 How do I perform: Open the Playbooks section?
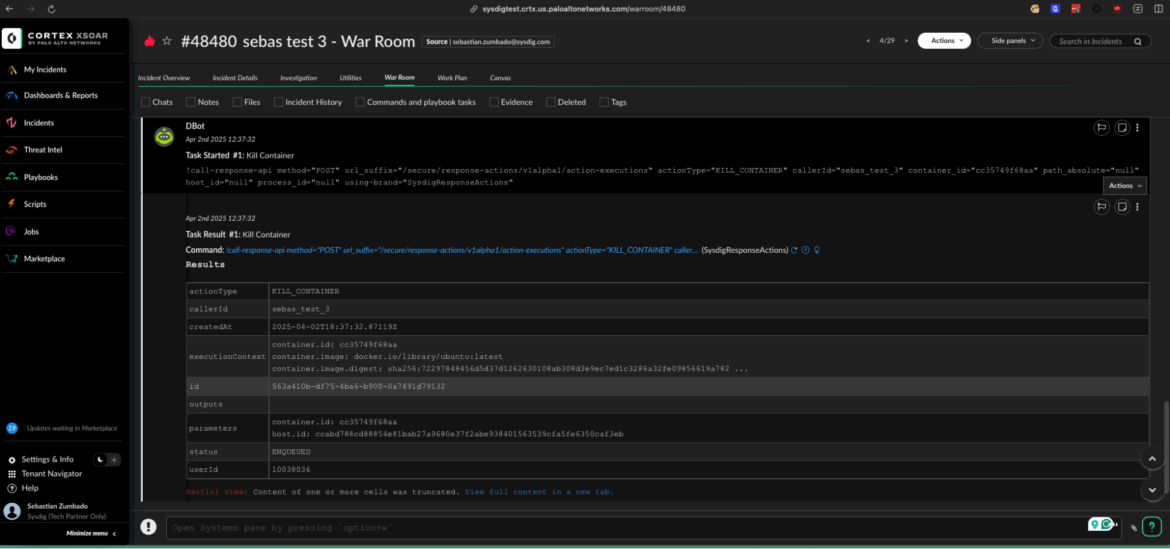40,178
